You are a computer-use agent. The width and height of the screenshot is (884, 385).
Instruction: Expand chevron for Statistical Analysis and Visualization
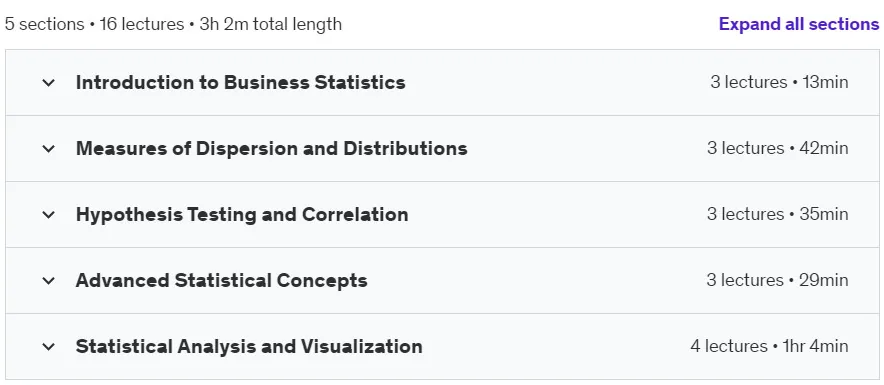click(x=49, y=347)
